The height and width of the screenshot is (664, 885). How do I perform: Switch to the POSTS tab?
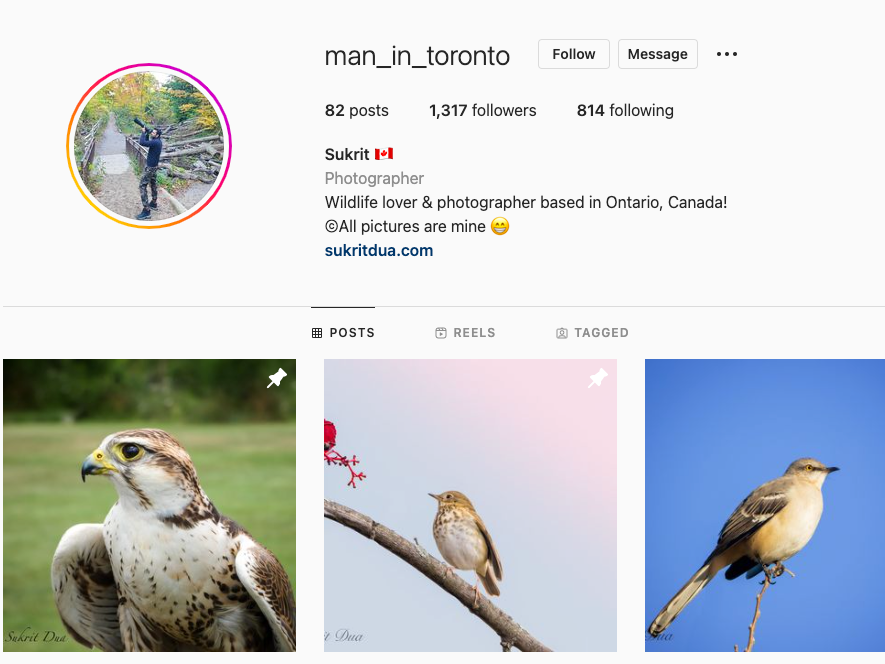tap(343, 333)
